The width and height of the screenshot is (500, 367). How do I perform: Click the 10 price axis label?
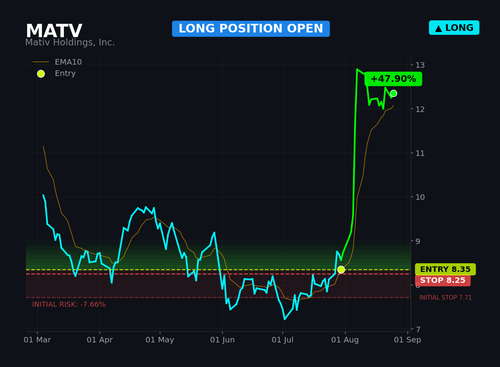tap(420, 197)
